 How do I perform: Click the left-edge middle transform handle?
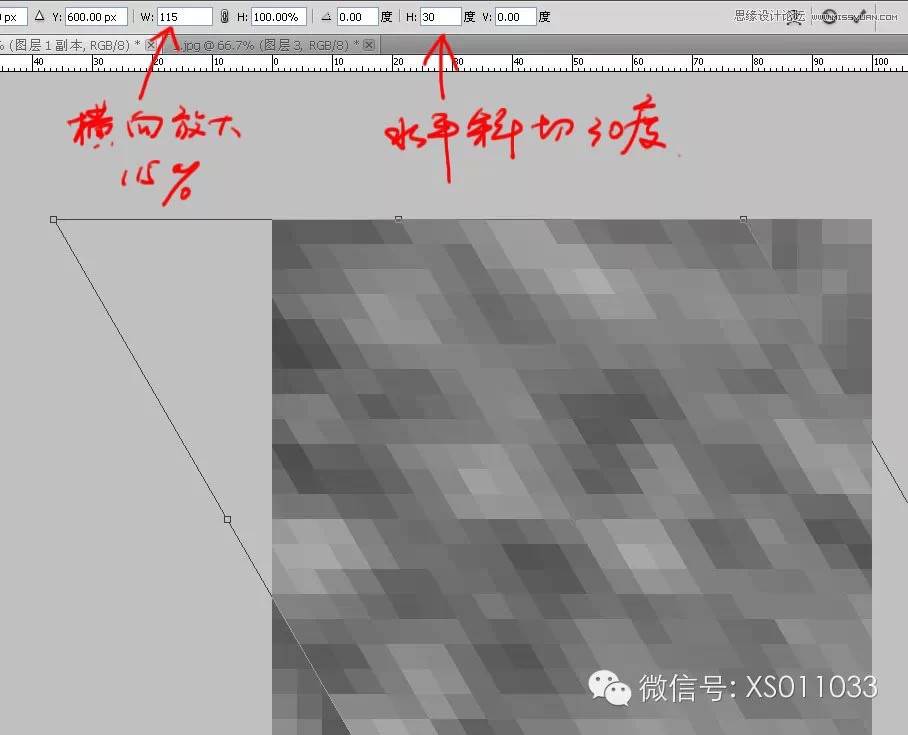[228, 520]
